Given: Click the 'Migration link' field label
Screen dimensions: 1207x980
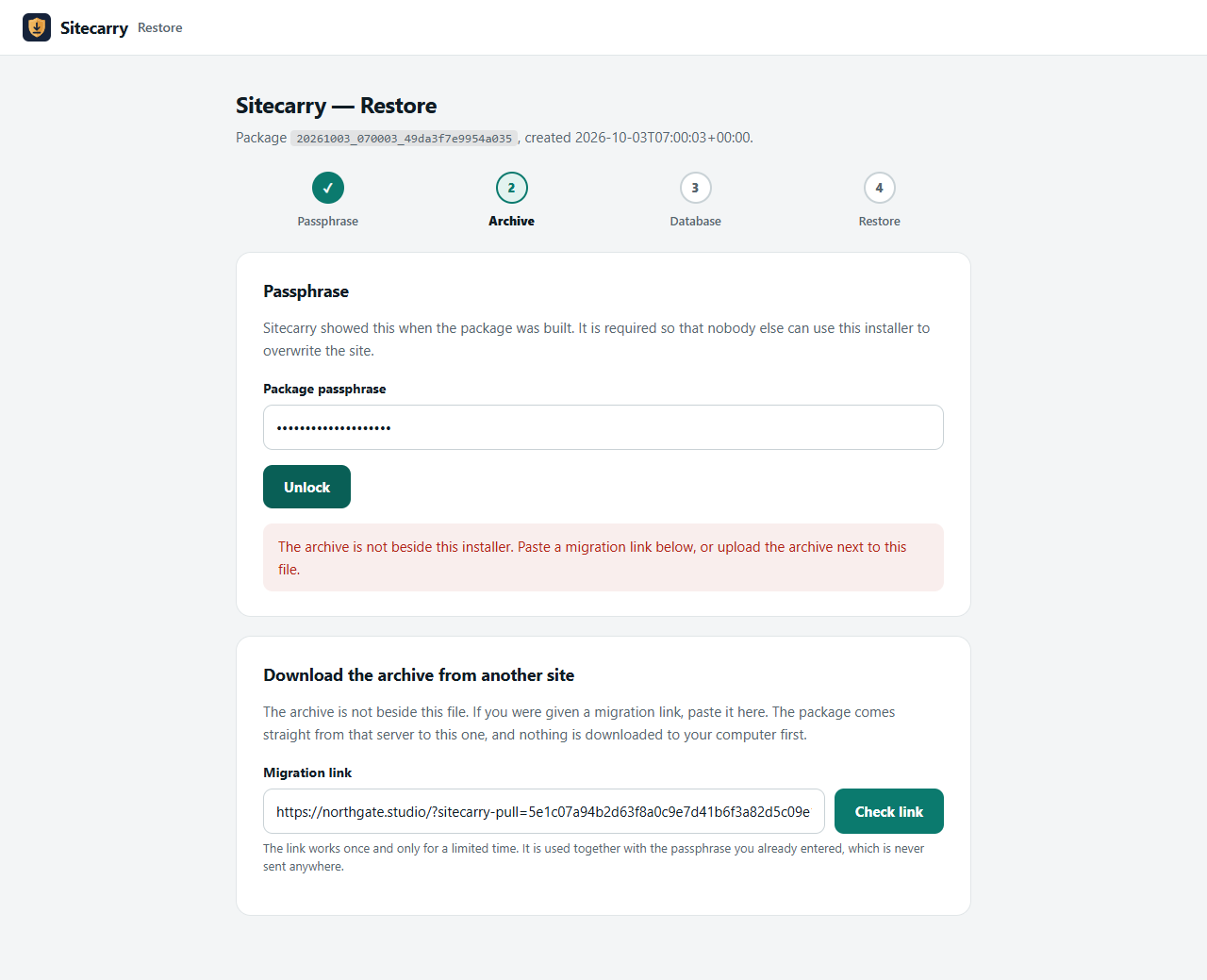Looking at the screenshot, I should [x=307, y=772].
